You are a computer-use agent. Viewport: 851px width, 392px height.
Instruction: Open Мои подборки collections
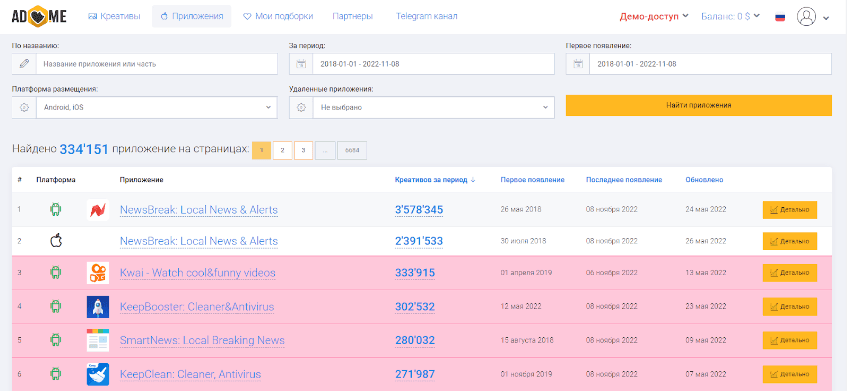tap(278, 16)
